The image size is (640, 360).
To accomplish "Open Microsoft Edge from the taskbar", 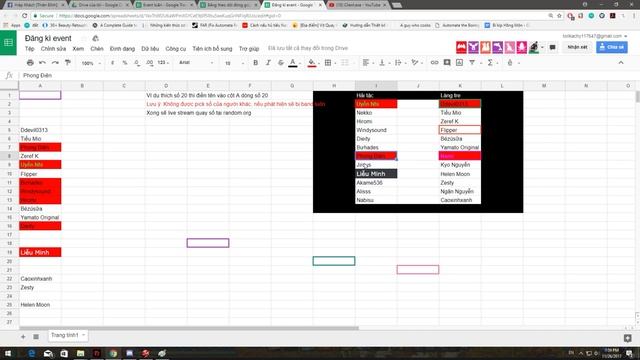I will tap(32, 353).
